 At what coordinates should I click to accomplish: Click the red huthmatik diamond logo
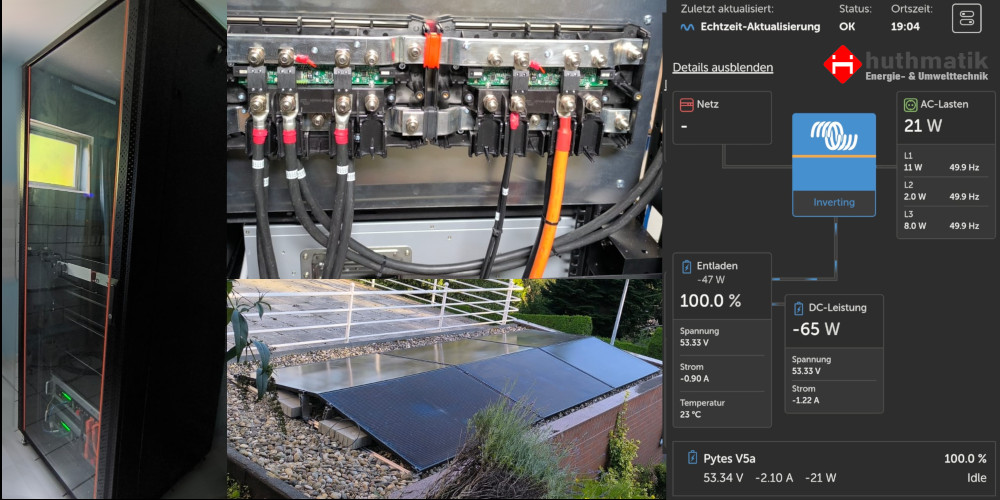click(842, 64)
